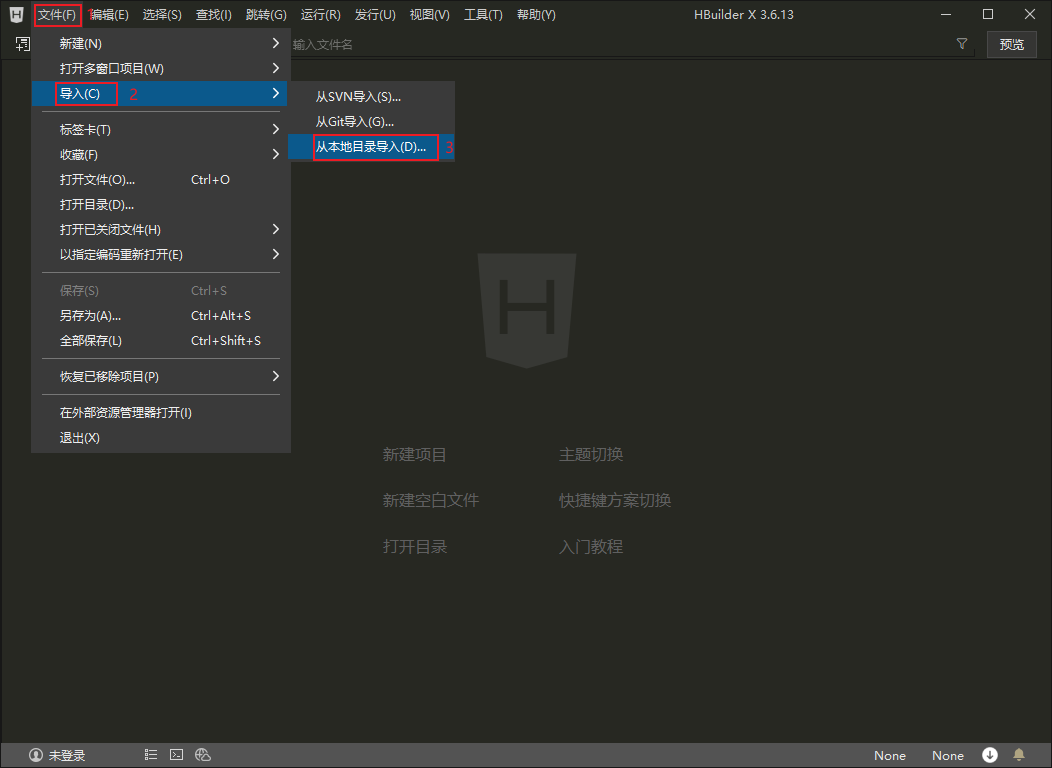
Task: Open the notification bell in status bar
Action: (1018, 755)
